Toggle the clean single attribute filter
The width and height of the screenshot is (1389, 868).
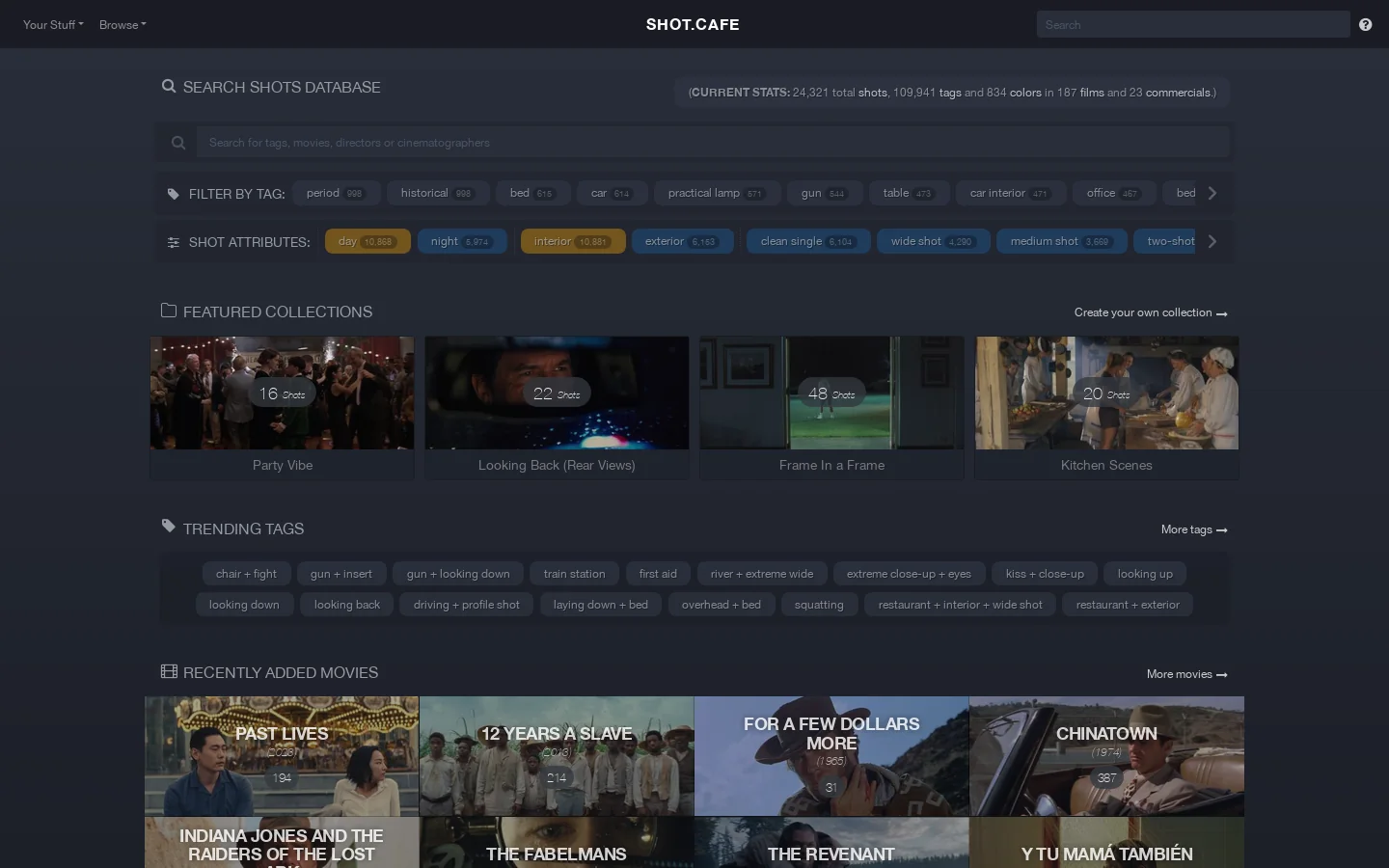808,241
